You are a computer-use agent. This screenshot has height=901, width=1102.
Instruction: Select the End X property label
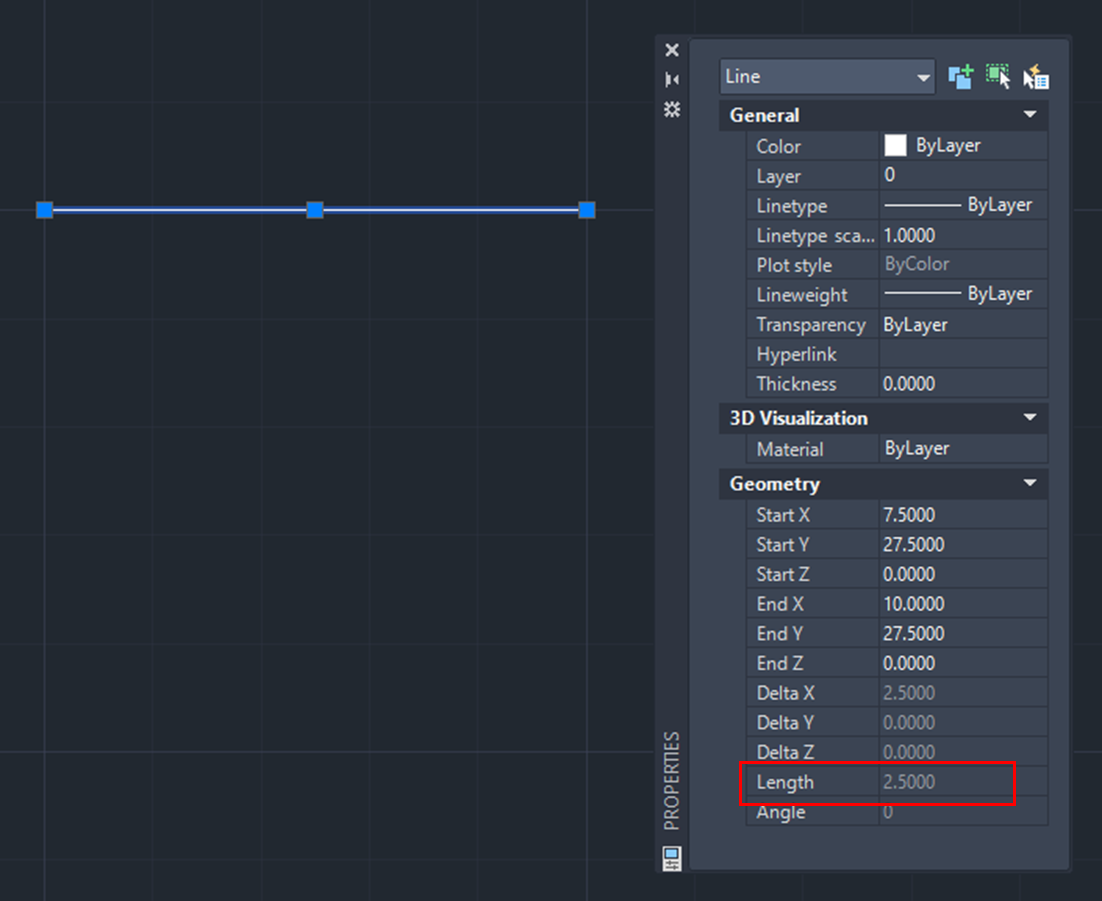click(779, 604)
